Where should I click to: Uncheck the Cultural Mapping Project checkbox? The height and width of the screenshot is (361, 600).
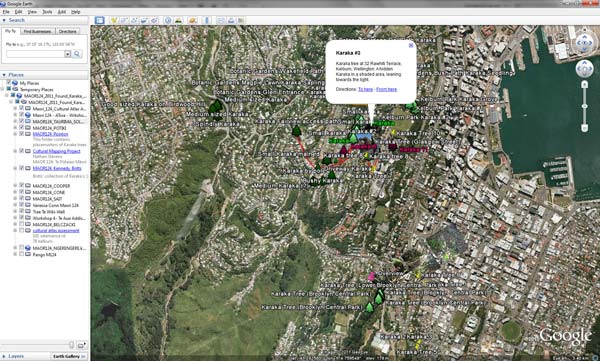coord(21,151)
